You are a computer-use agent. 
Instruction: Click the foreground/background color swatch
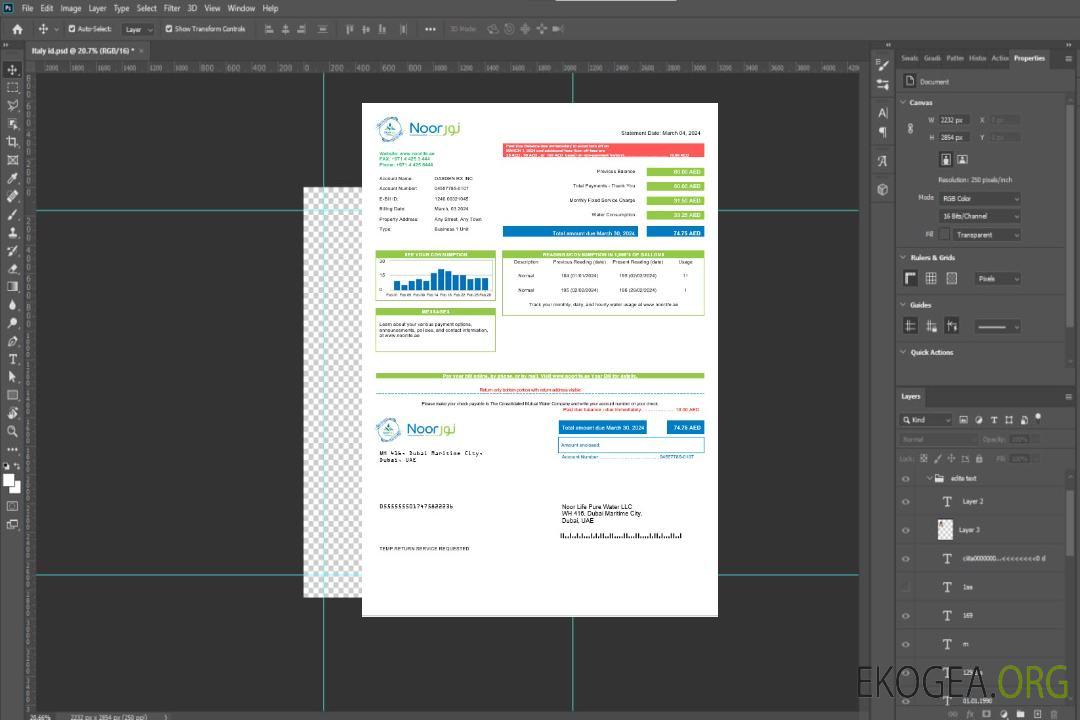pyautogui.click(x=11, y=483)
